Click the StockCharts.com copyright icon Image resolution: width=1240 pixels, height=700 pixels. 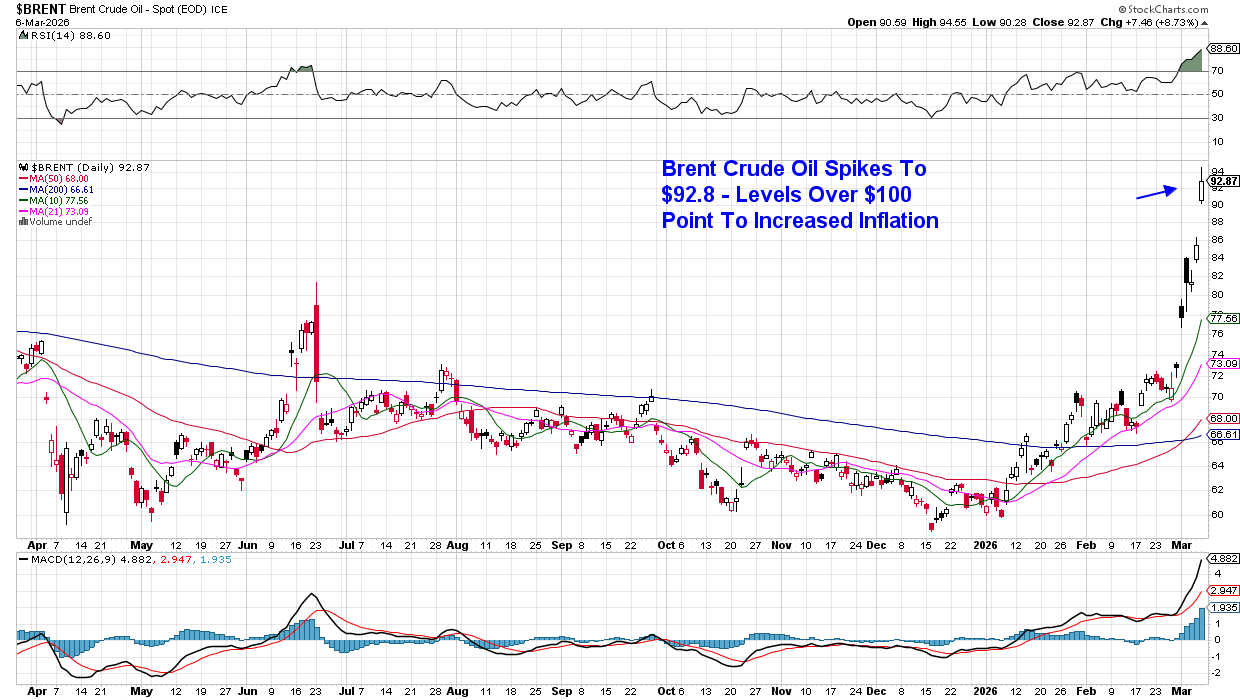tap(1123, 9)
